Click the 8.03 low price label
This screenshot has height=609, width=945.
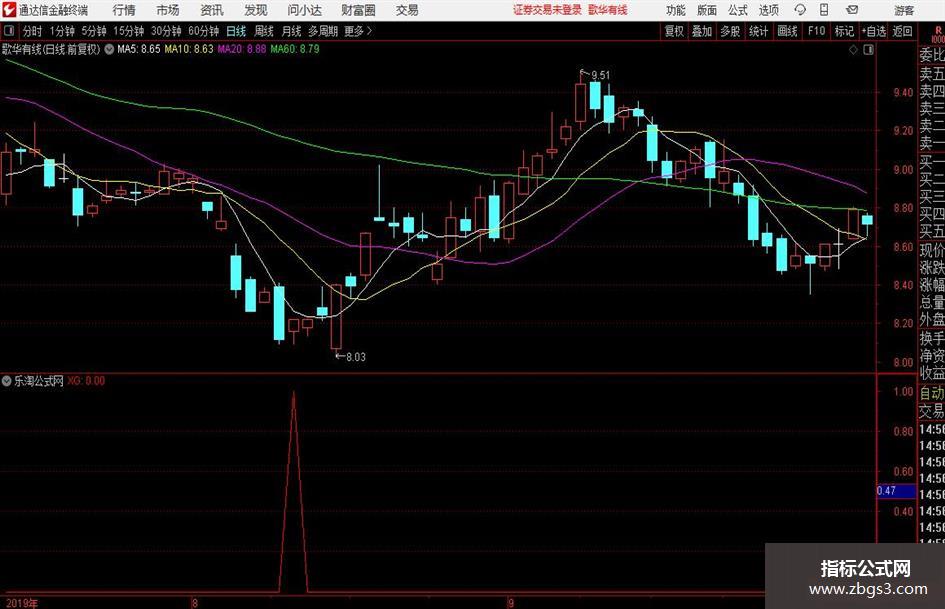[x=356, y=357]
